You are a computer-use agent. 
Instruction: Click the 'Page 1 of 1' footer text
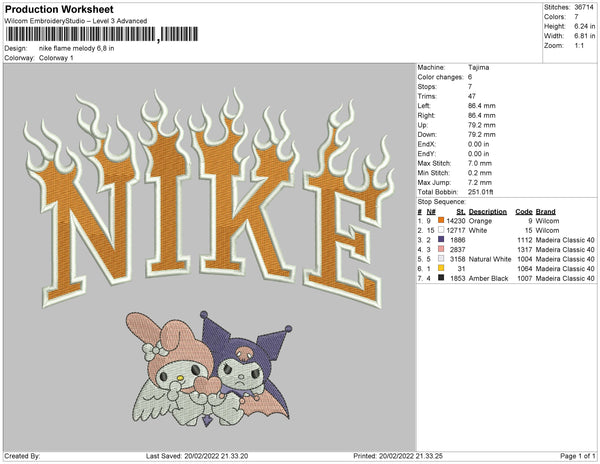[x=577, y=456]
